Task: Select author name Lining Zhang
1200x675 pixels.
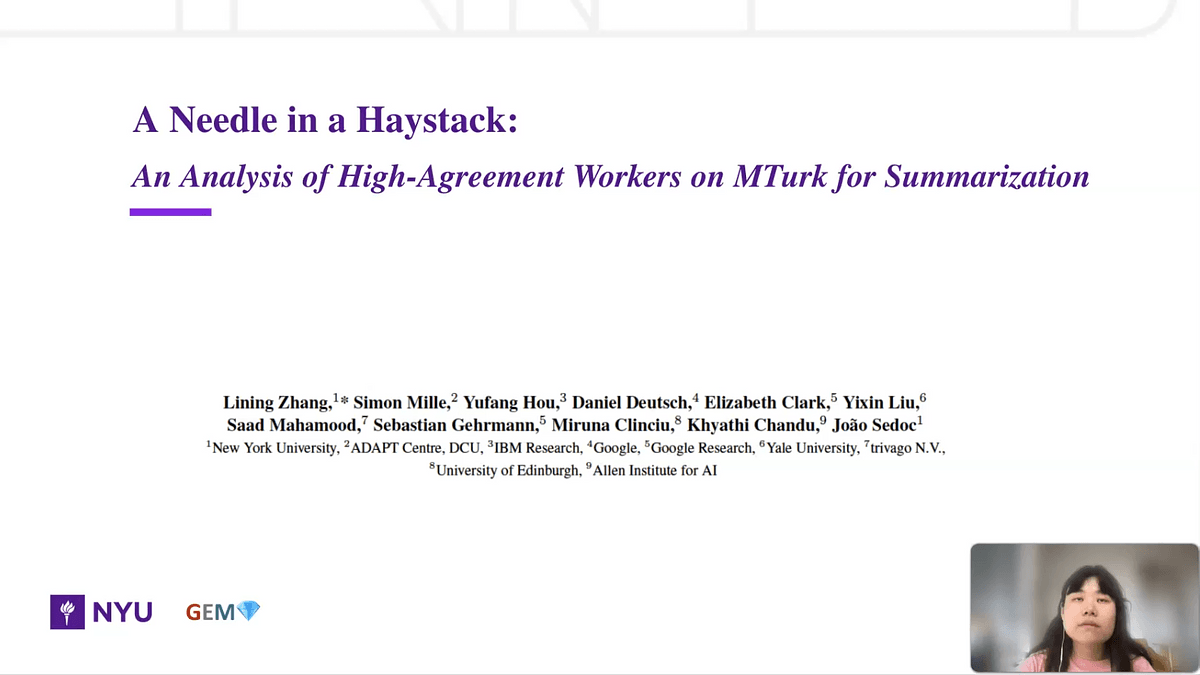Action: (276, 402)
